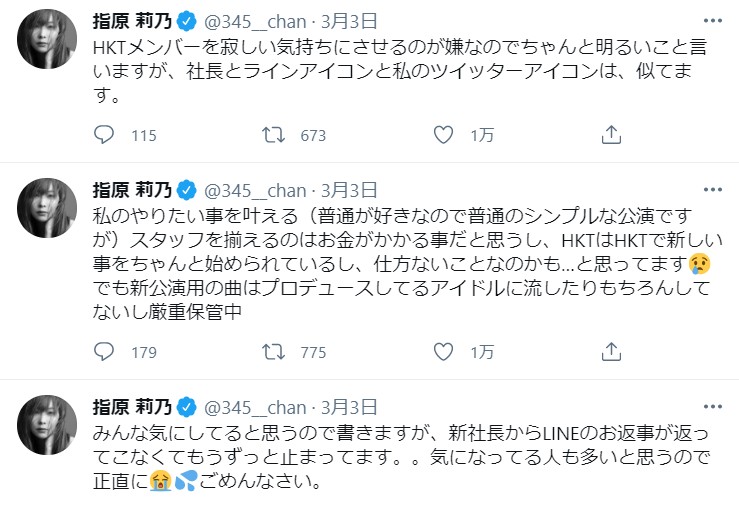Viewport: 739px width, 508px height.
Task: Share the second tweet via share icon
Action: click(611, 352)
